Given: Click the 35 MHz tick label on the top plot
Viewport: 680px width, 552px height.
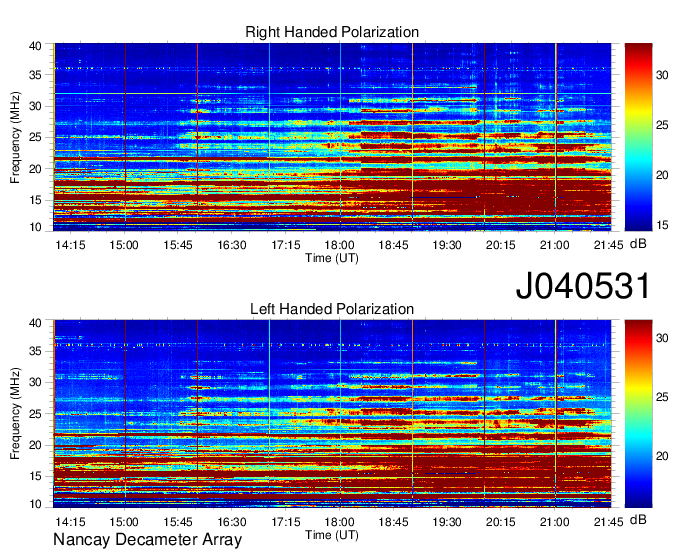Looking at the screenshot, I should (35, 75).
